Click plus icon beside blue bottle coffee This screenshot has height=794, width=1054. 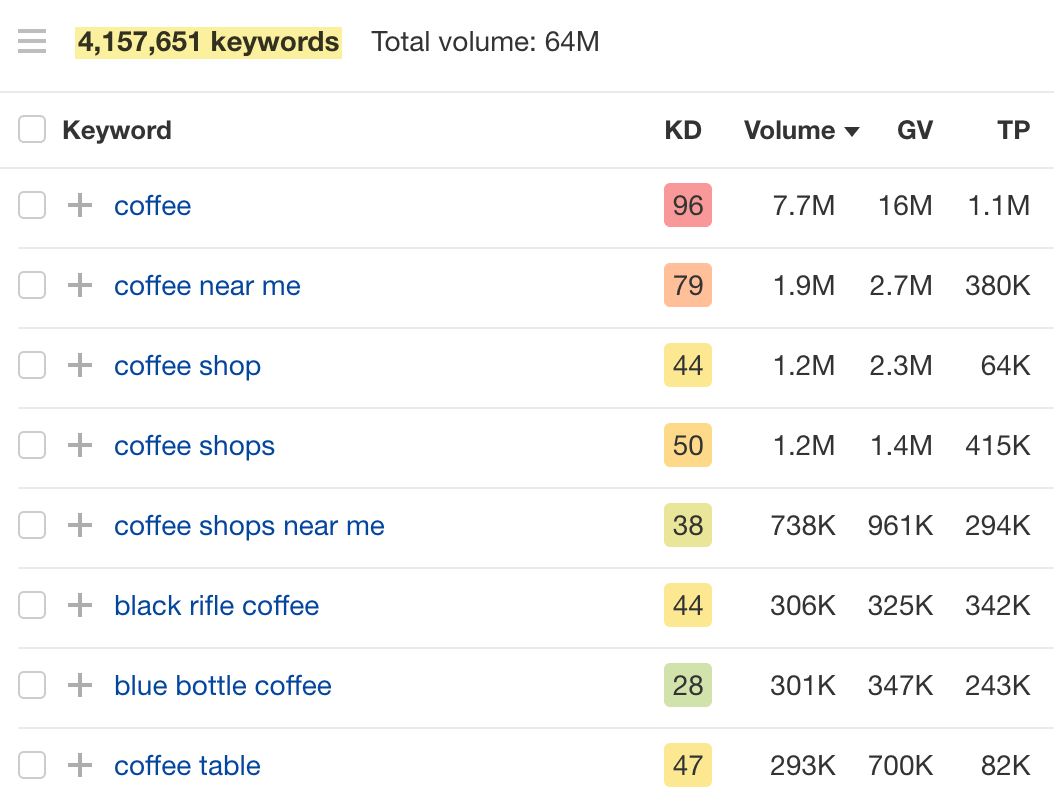[x=79, y=686]
